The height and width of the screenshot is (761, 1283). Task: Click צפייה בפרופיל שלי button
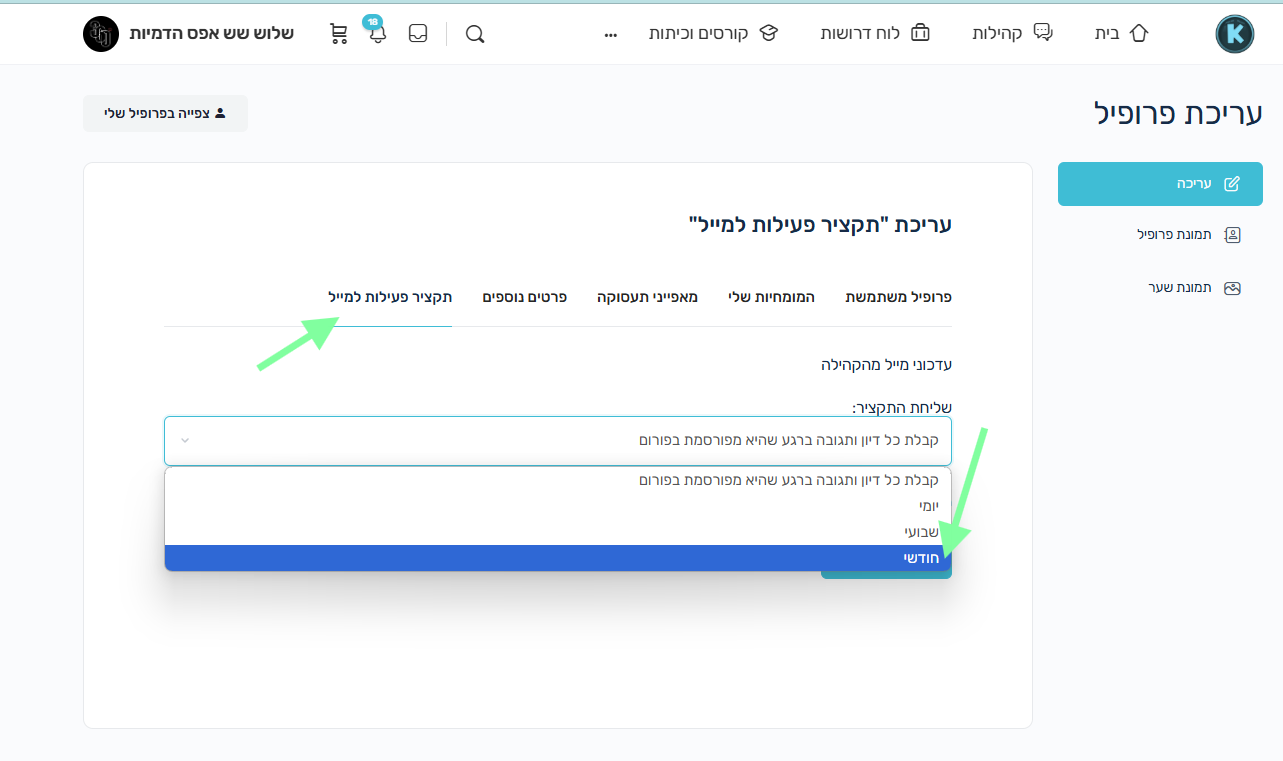(165, 113)
